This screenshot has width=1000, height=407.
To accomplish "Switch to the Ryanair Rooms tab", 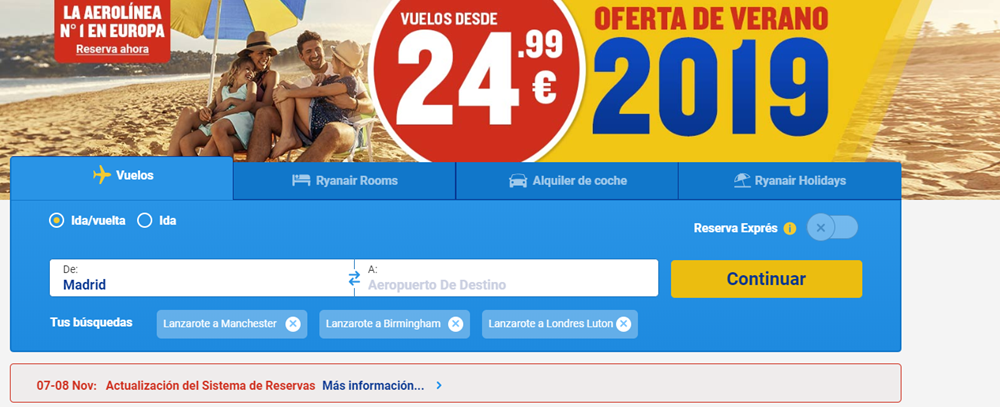I will (x=344, y=181).
